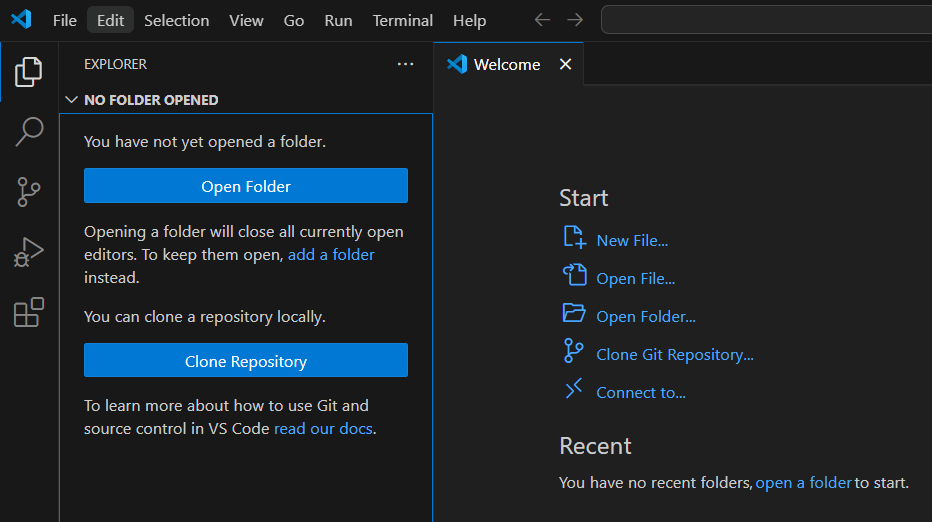Screen dimensions: 932x522
Task: Click the New File... link
Action: [632, 240]
